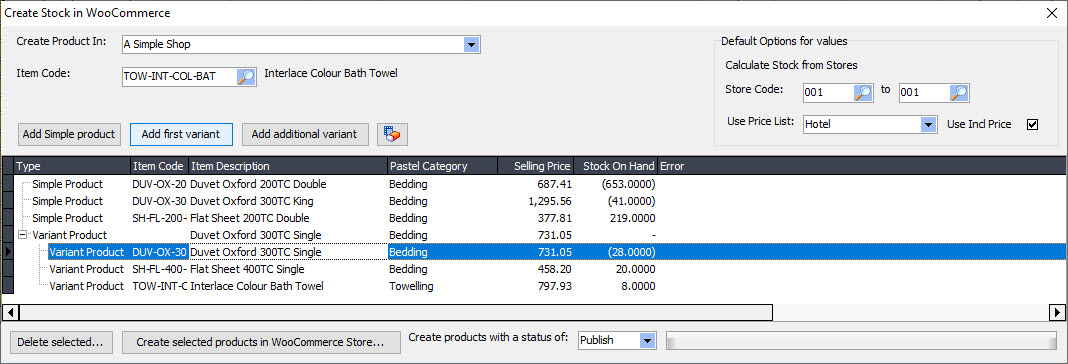This screenshot has height=364, width=1068.
Task: Click scroll right arrow of horizontal scrollbar
Action: click(1056, 312)
